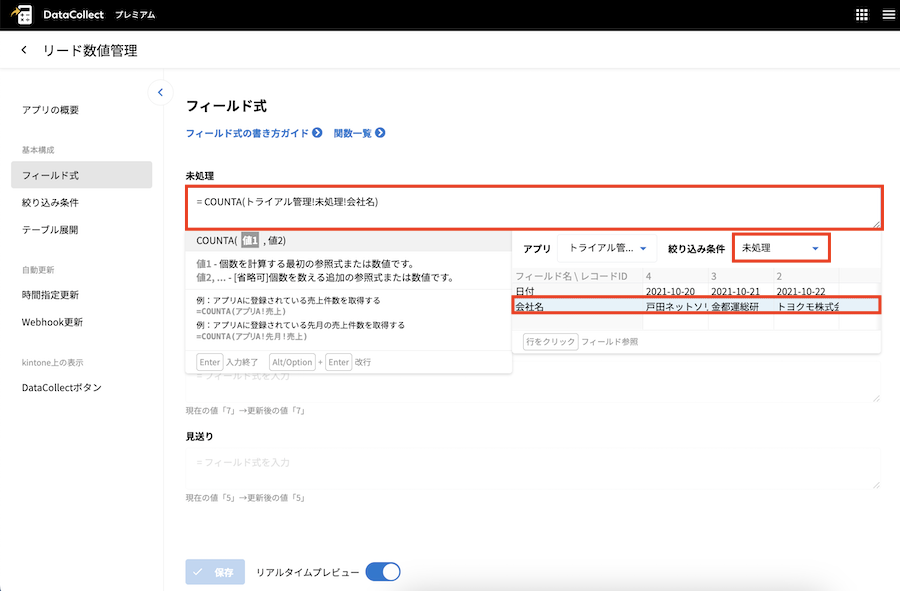Collapse the sidebar with the blue arrow circle
Viewport: 900px width, 591px height.
[x=160, y=92]
